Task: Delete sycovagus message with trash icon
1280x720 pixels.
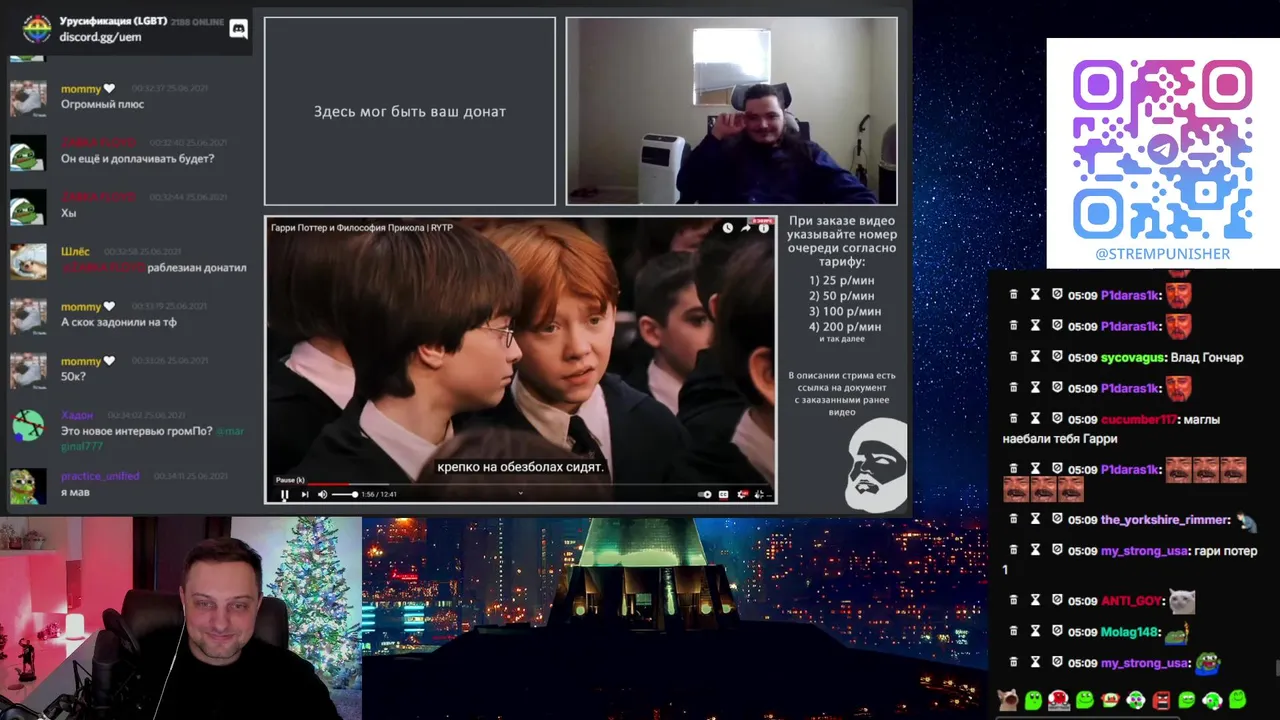Action: [1014, 357]
